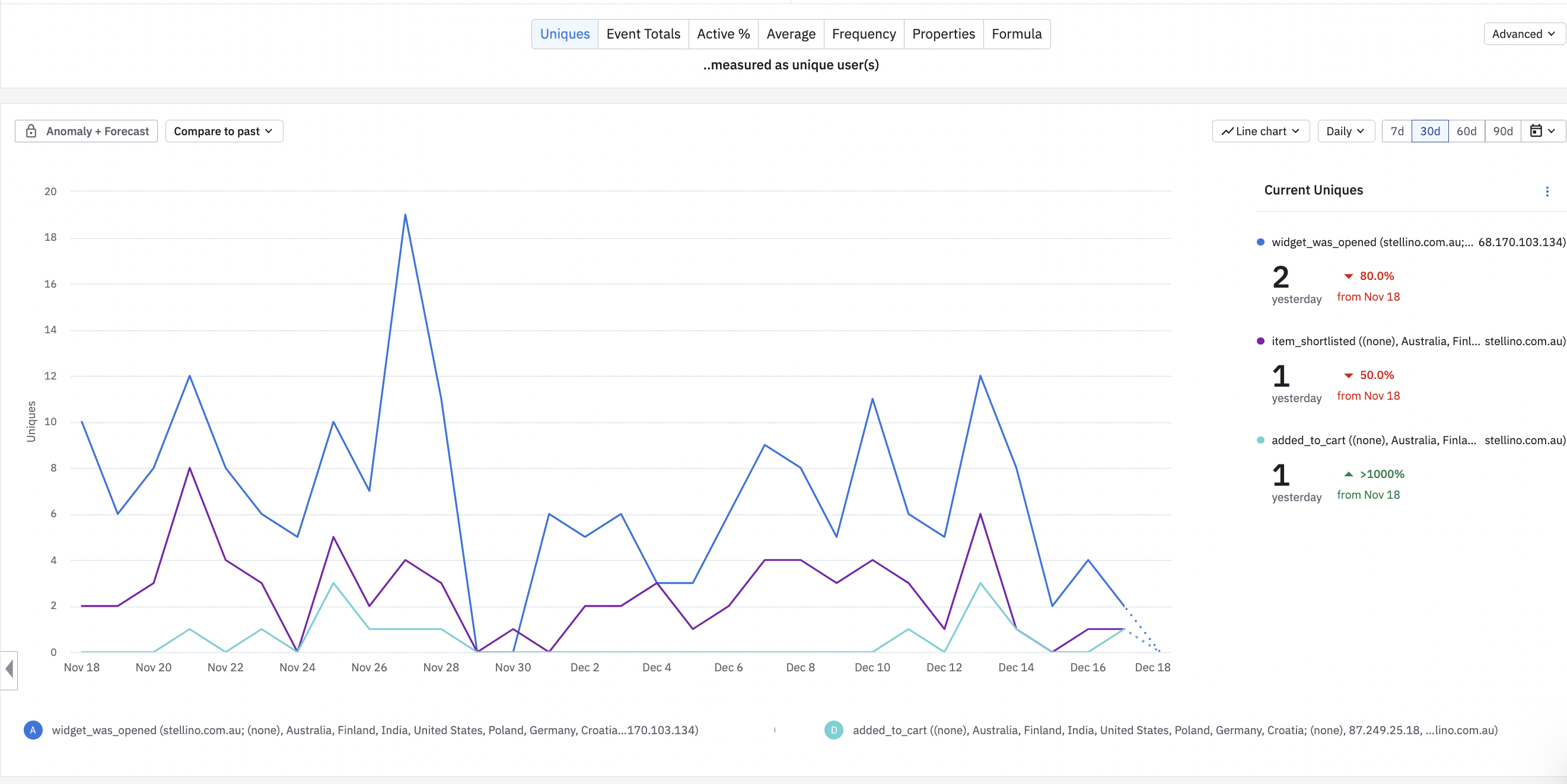Switch to the Formula tab
The height and width of the screenshot is (784, 1567).
click(1016, 34)
